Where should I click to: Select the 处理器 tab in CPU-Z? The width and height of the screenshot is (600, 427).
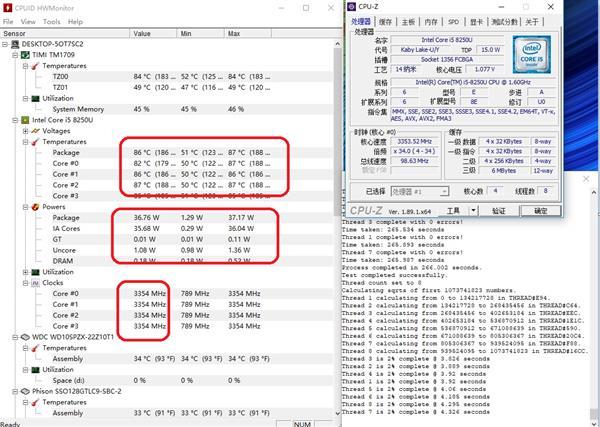point(361,21)
